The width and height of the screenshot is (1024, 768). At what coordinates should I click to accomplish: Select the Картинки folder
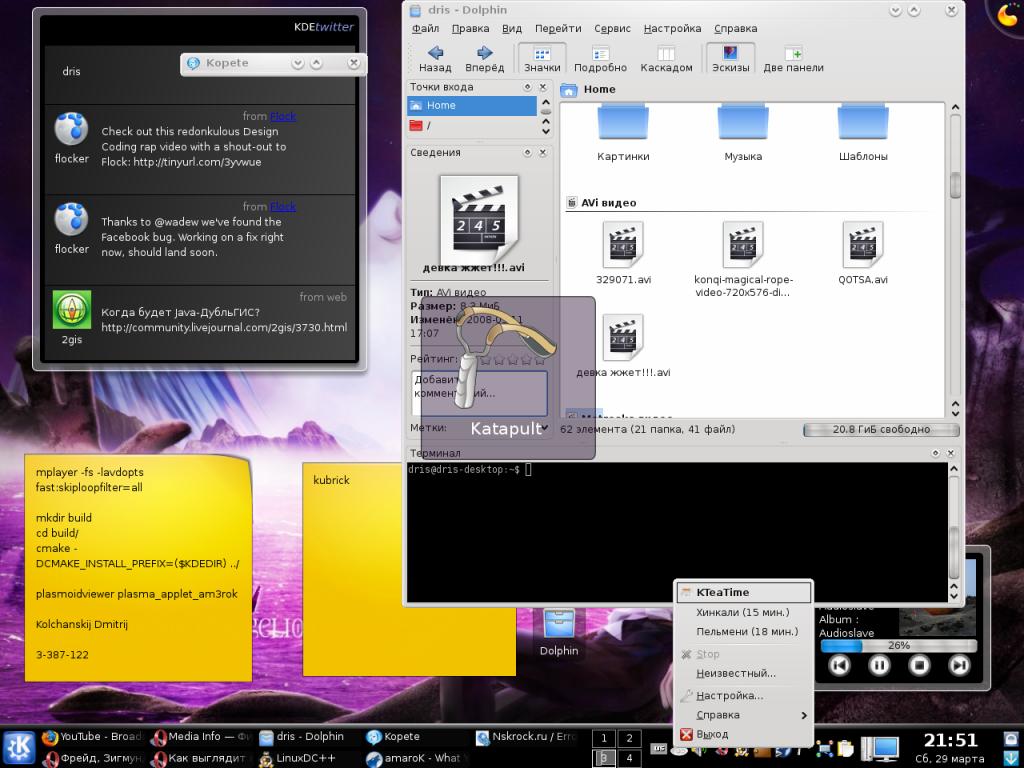pyautogui.click(x=623, y=134)
